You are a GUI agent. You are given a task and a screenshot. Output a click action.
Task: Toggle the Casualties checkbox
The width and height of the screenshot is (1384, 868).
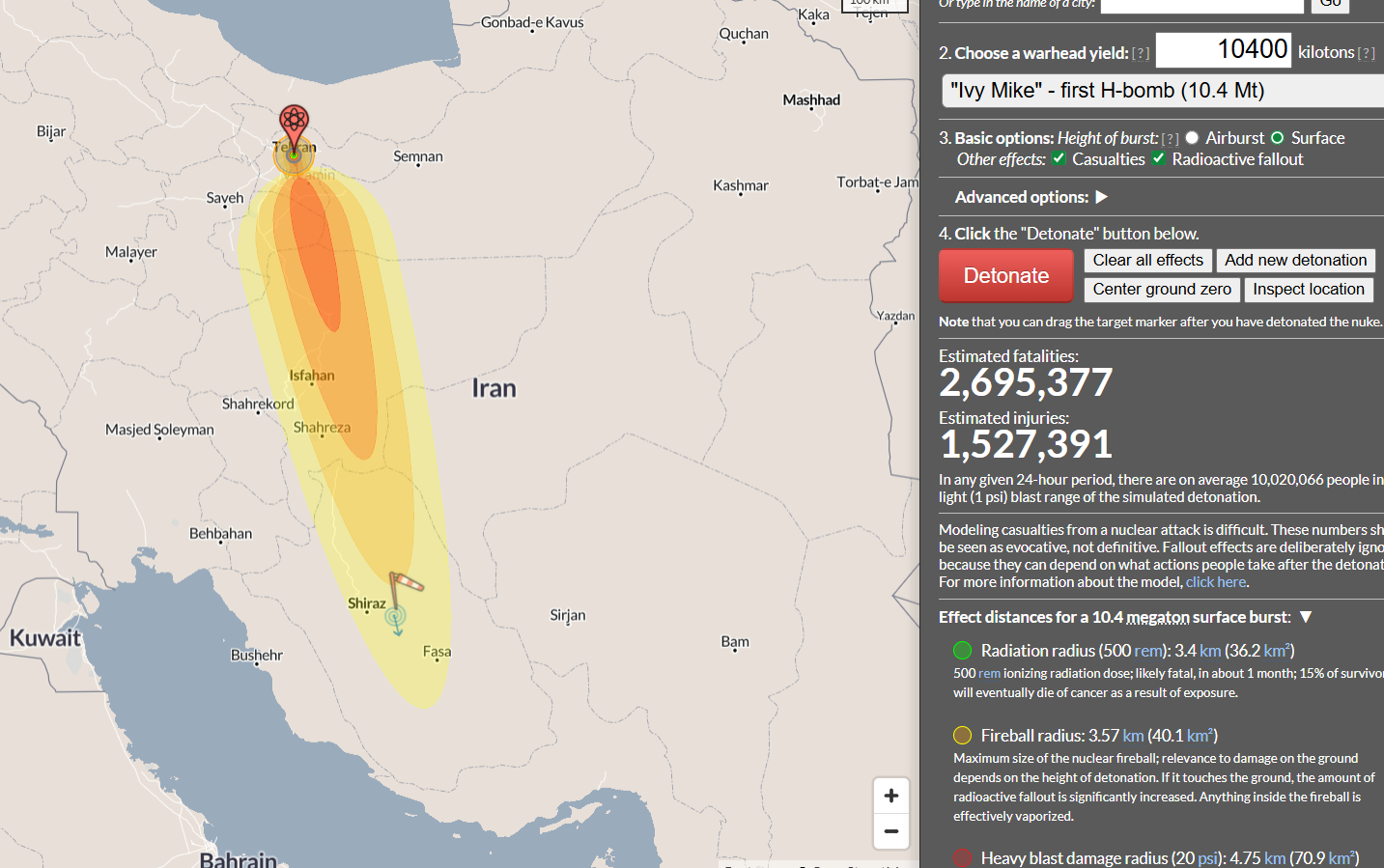[1059, 158]
